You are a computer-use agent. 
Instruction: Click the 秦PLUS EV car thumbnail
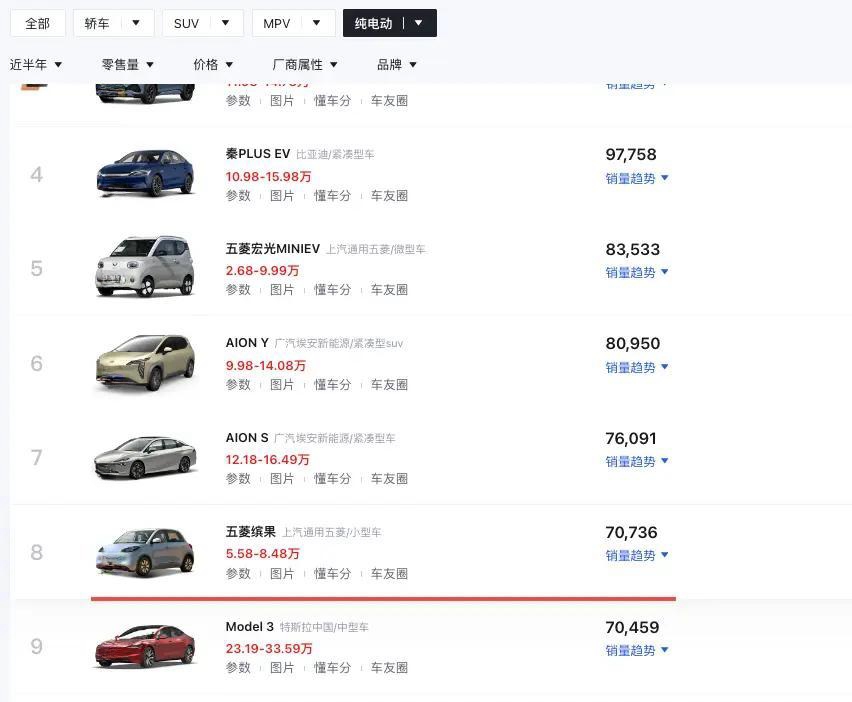pyautogui.click(x=145, y=173)
